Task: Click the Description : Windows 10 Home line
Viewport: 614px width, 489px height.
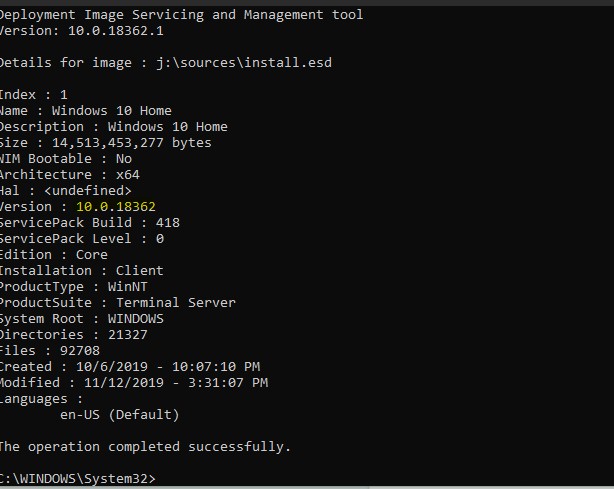Action: pyautogui.click(x=114, y=126)
